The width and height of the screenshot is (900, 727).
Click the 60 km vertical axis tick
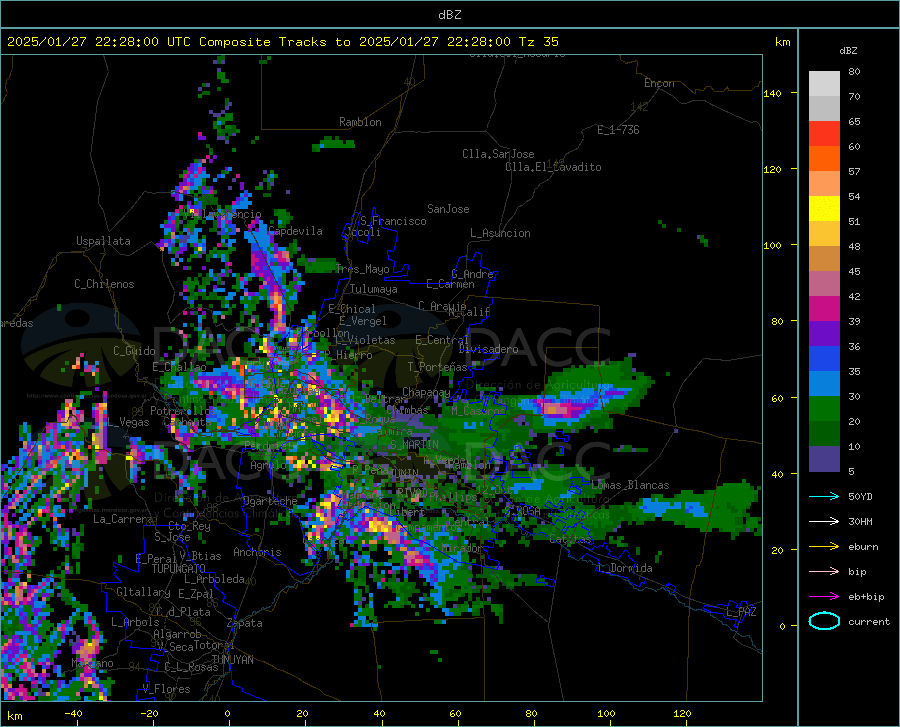777,398
